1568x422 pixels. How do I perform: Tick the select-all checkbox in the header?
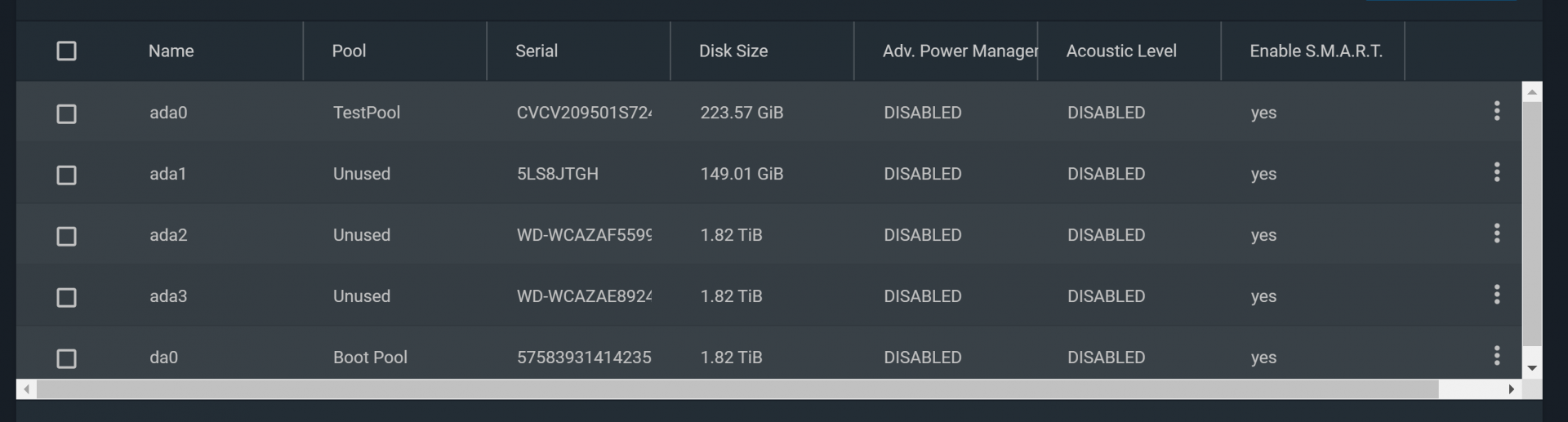pos(66,51)
